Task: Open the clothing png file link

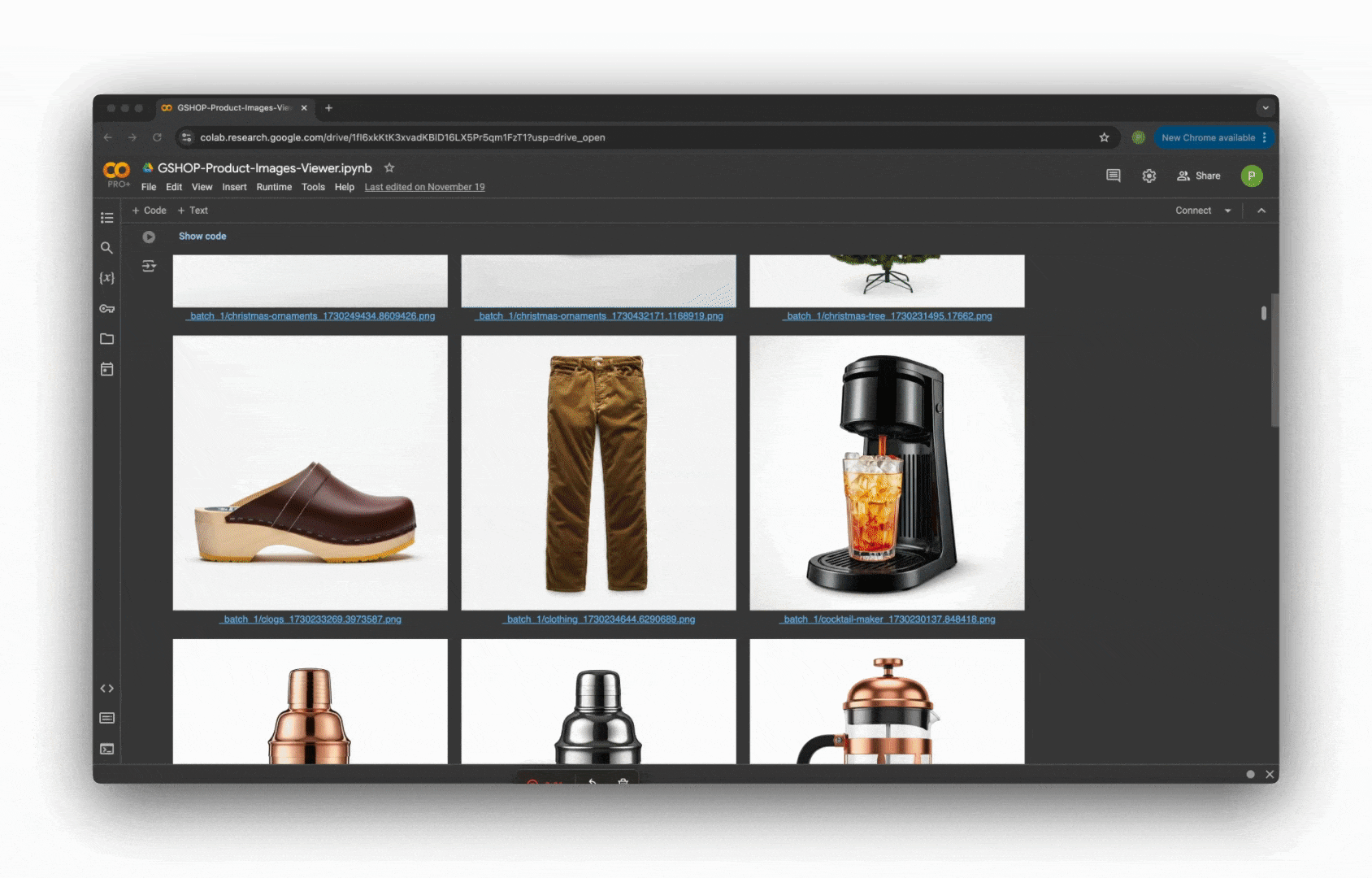Action: click(598, 619)
